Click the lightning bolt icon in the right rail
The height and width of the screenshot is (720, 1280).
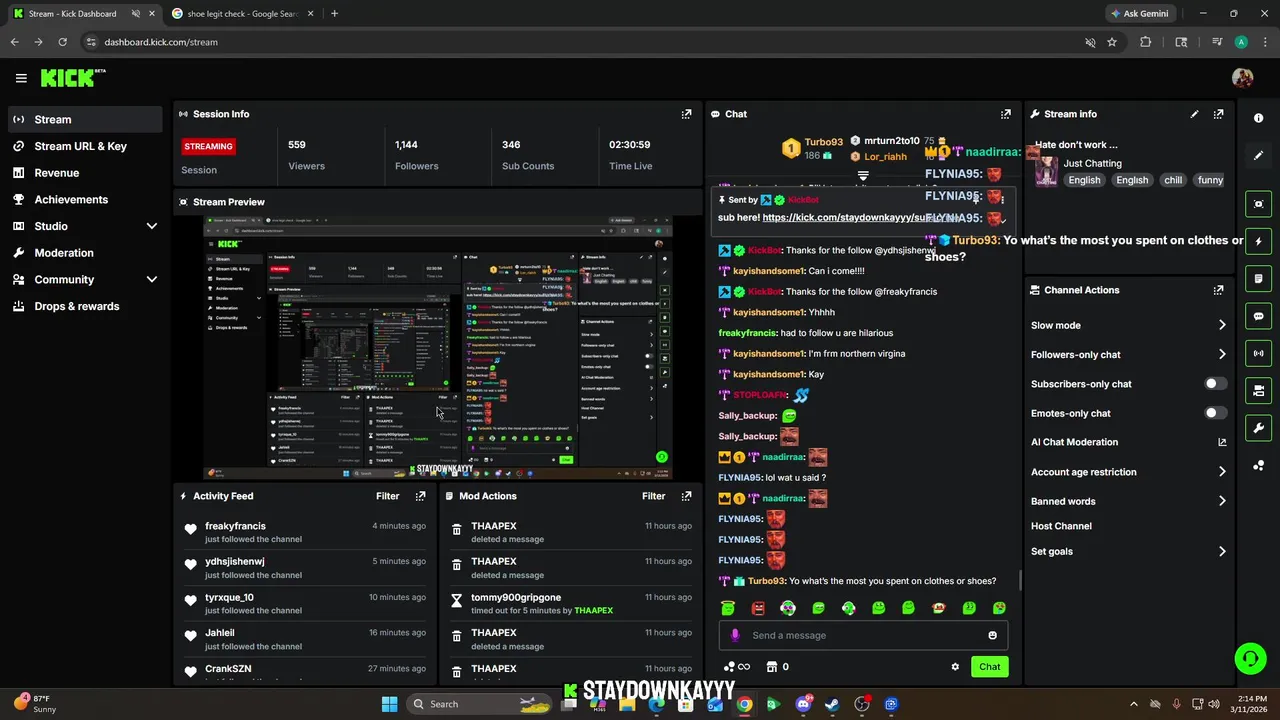click(1258, 241)
